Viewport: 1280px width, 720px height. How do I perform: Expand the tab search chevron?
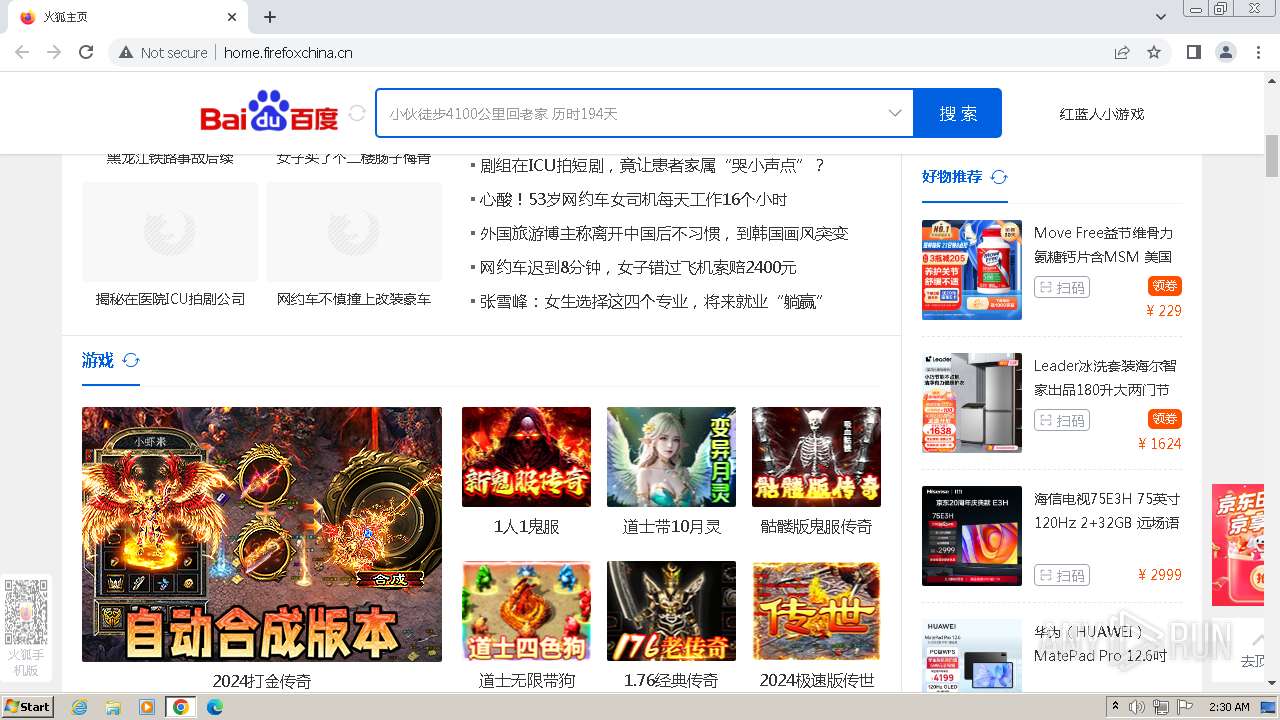[1161, 17]
